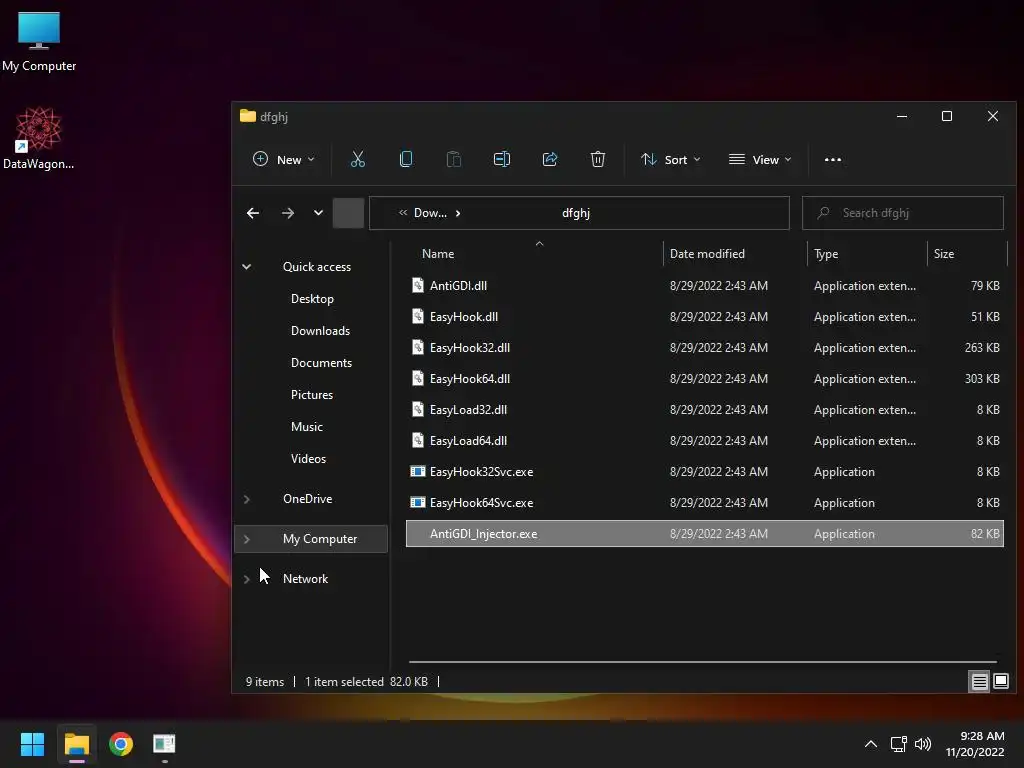Image resolution: width=1024 pixels, height=768 pixels.
Task: Sort by Size column header
Action: [x=944, y=254]
